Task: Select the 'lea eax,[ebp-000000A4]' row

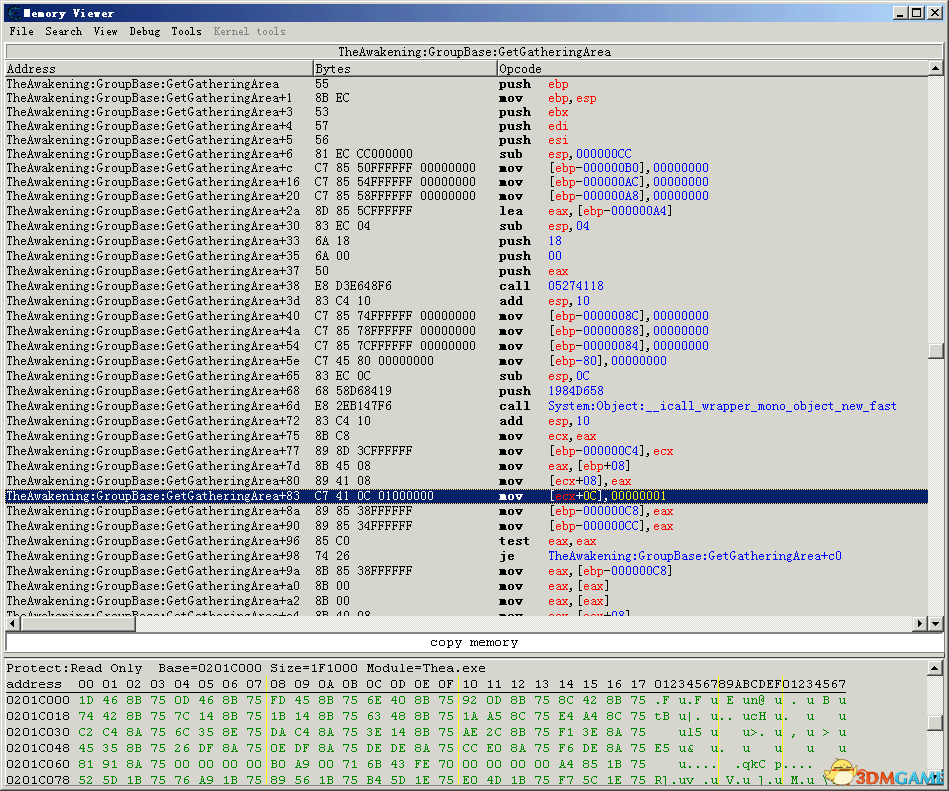Action: (466, 211)
